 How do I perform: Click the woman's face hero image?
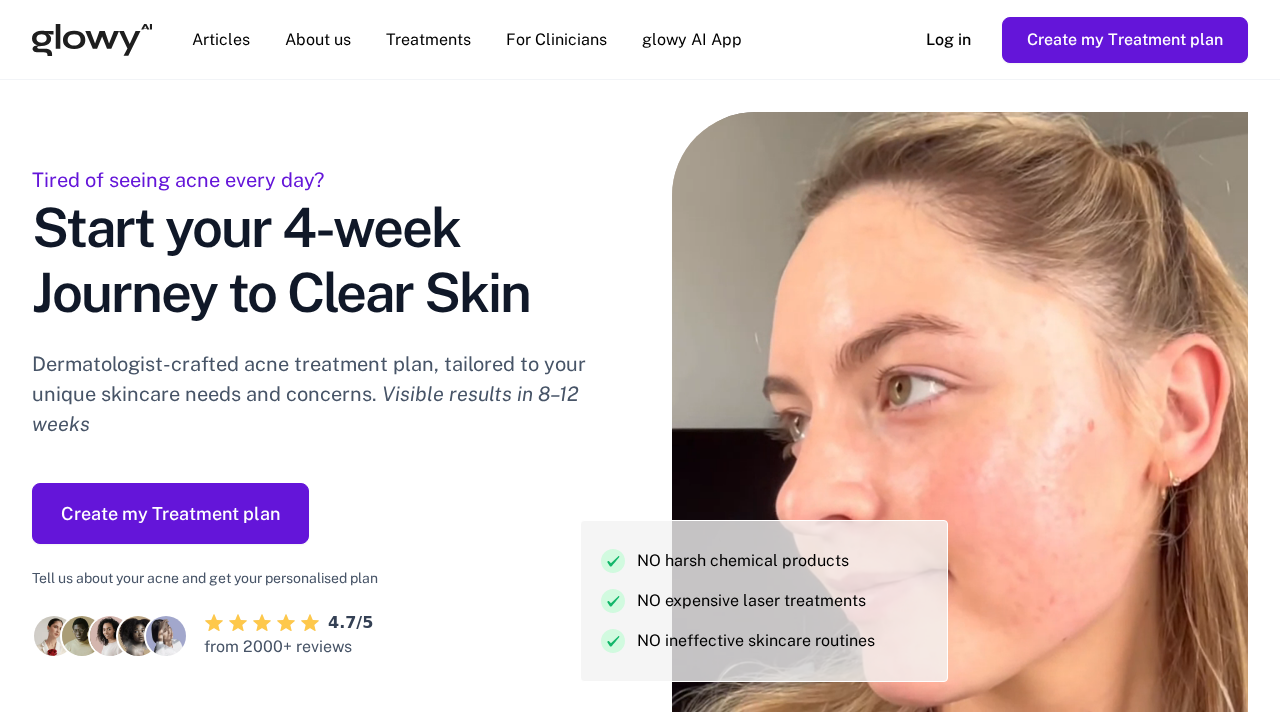[x=960, y=412]
